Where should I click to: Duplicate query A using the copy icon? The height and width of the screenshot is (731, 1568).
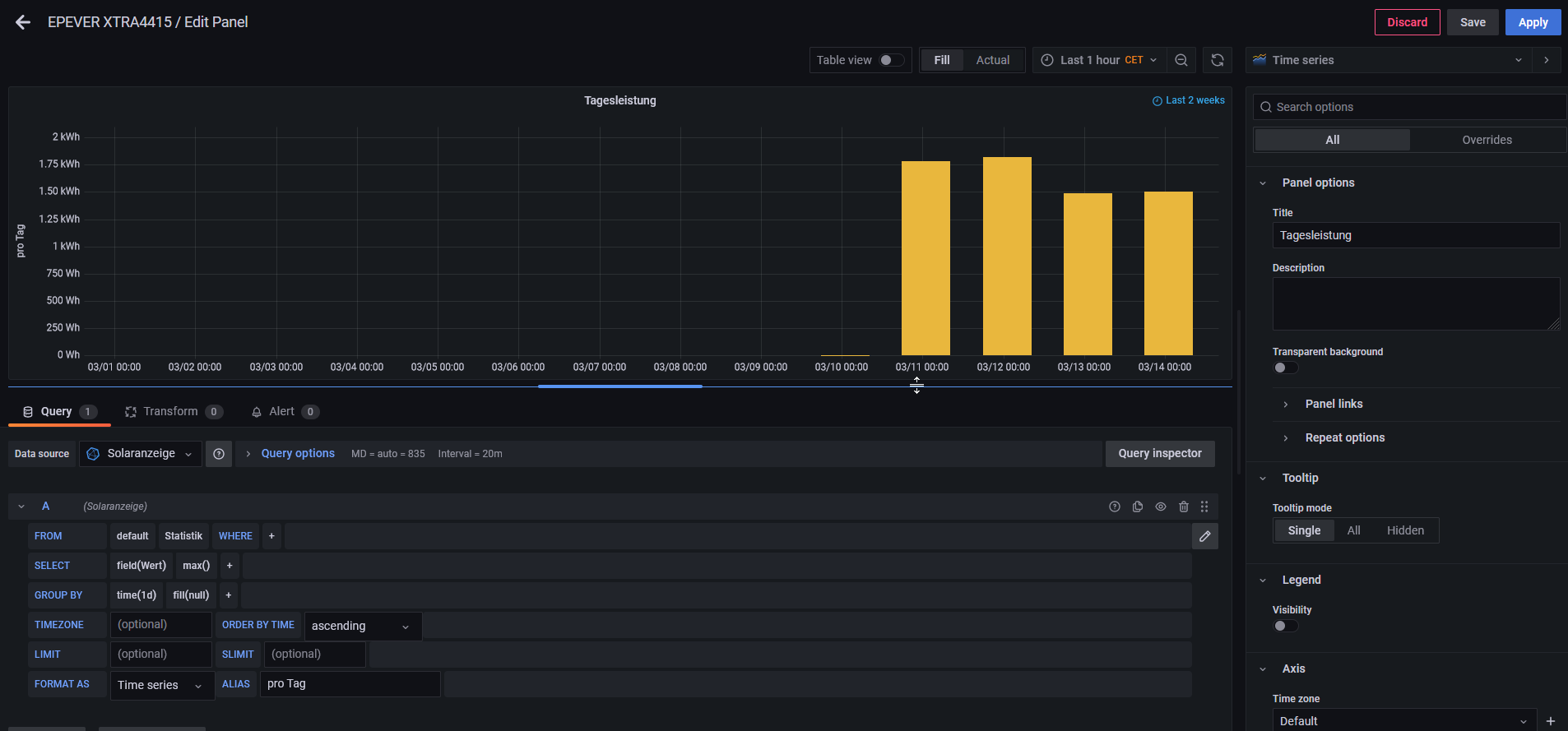pyautogui.click(x=1138, y=507)
